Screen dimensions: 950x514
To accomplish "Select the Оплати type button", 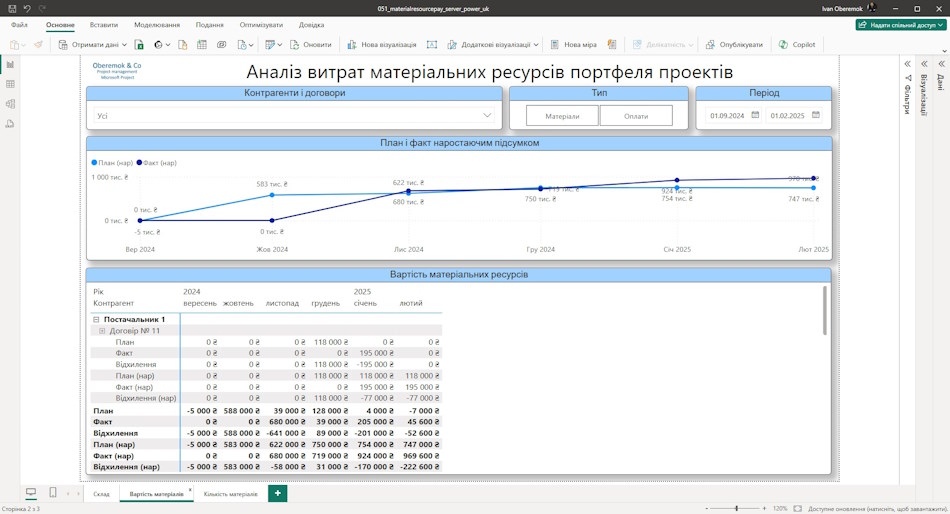I will pyautogui.click(x=636, y=116).
